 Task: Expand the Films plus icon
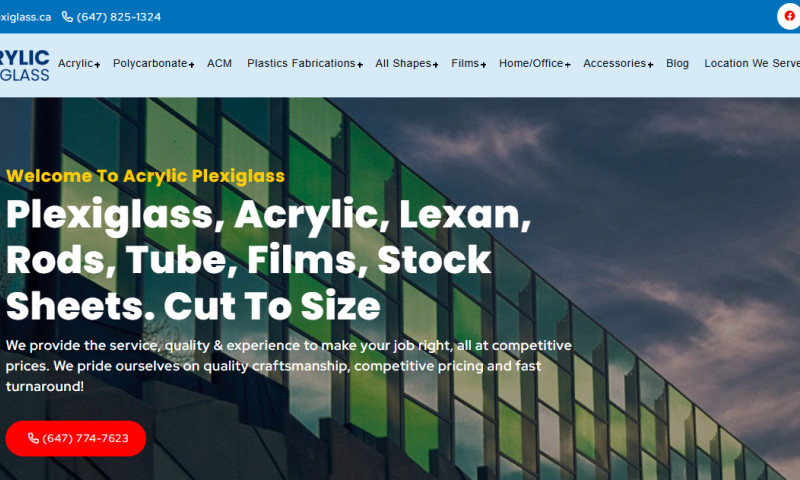click(483, 65)
